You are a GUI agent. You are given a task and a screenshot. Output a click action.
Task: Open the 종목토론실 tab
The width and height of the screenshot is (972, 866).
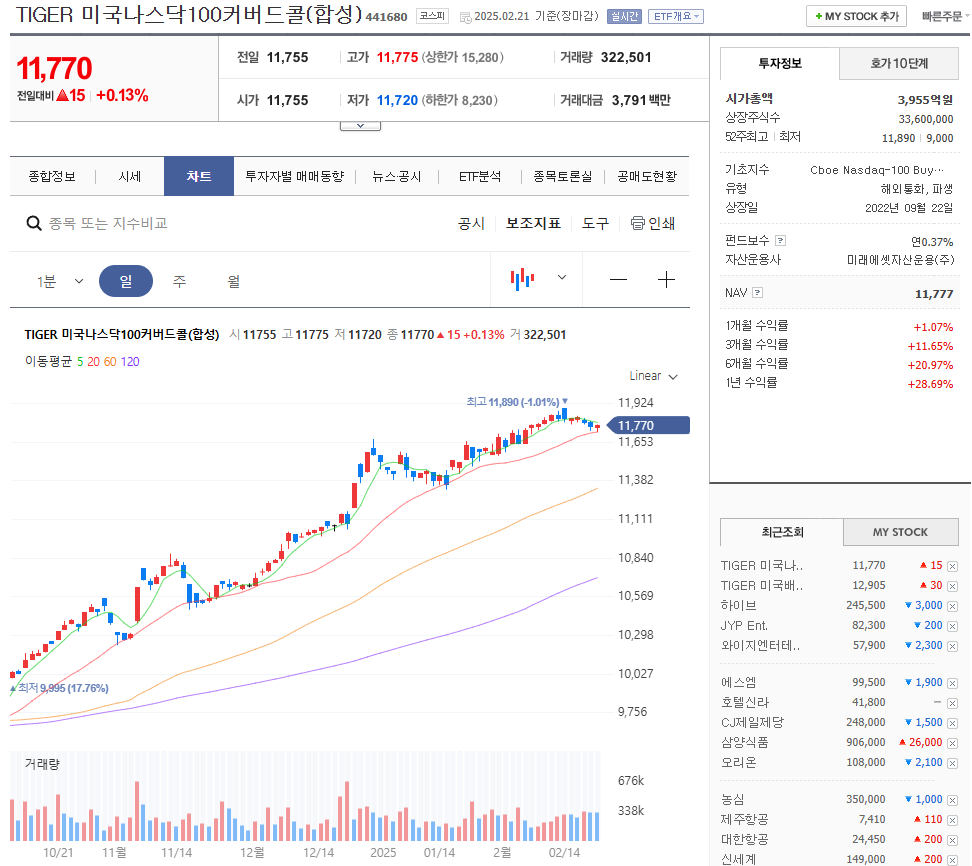pyautogui.click(x=563, y=177)
